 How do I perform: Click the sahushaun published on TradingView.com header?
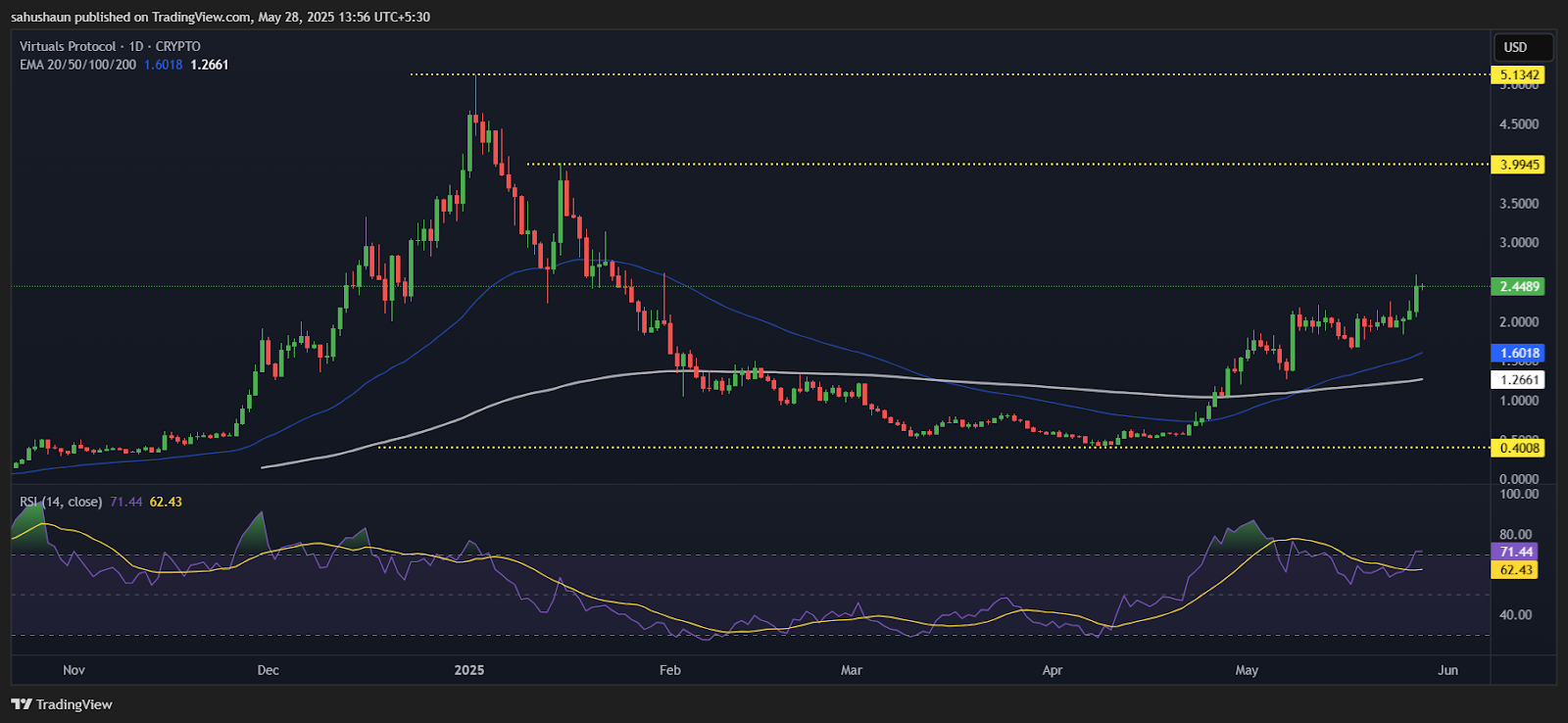pos(220,17)
